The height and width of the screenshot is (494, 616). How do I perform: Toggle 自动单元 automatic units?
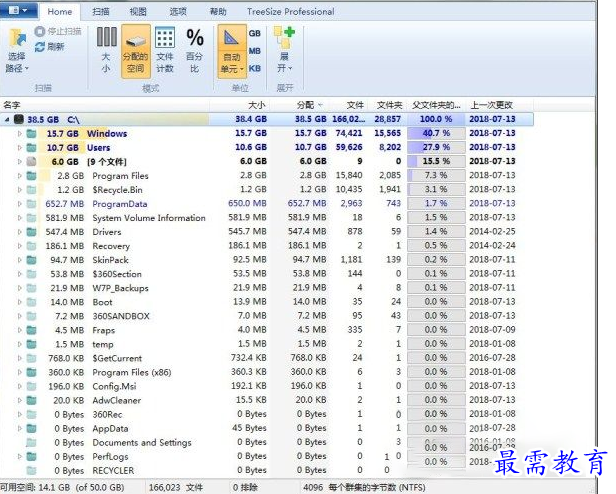pyautogui.click(x=232, y=51)
